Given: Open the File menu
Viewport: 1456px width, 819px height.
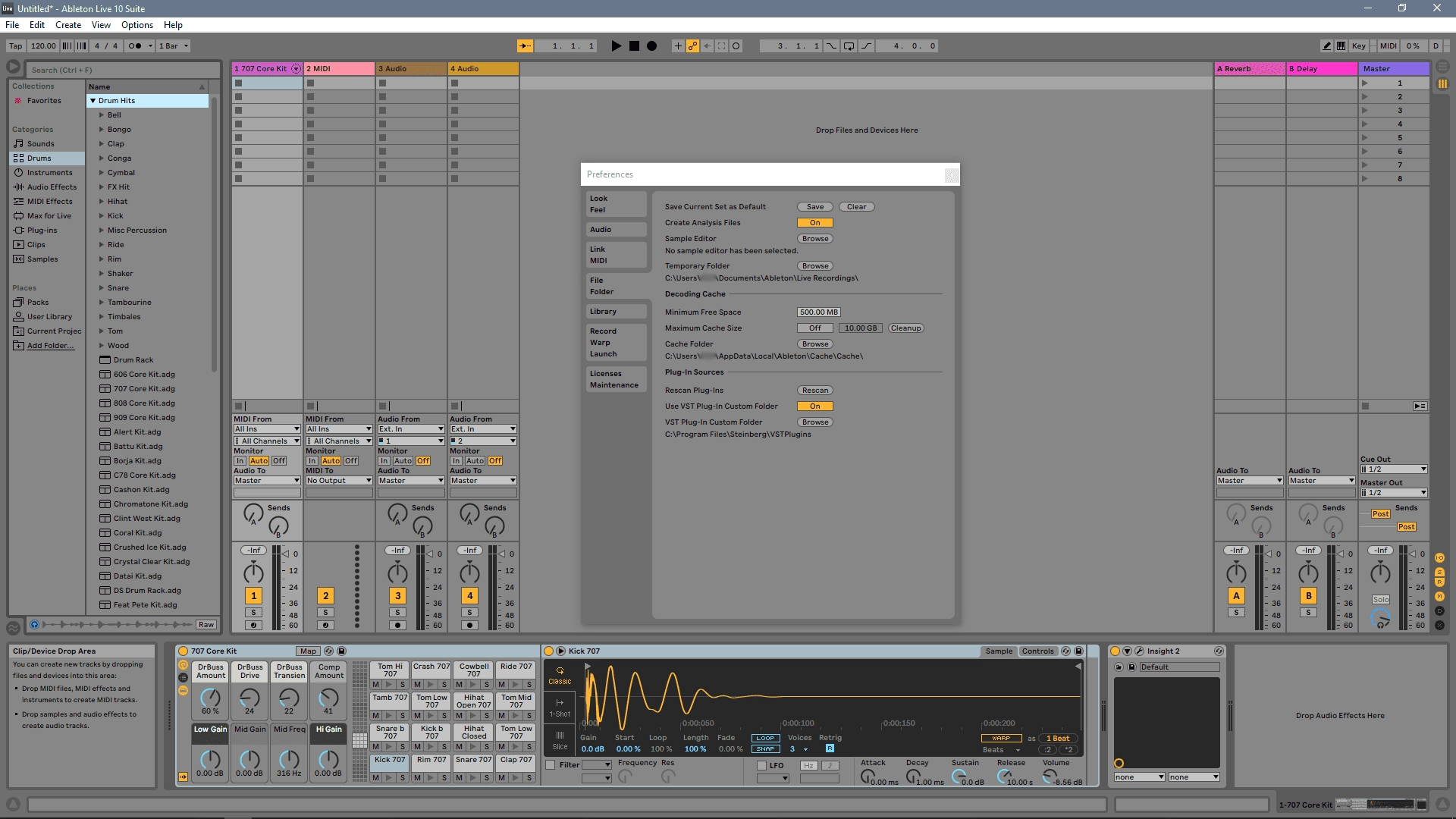Looking at the screenshot, I should 12,25.
